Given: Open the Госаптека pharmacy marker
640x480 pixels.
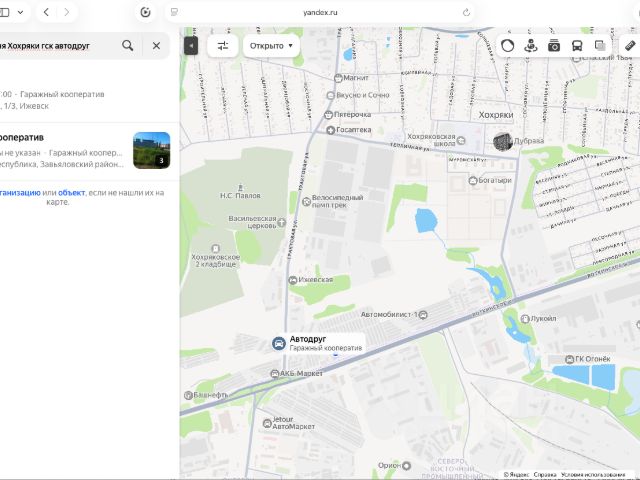Looking at the screenshot, I should coord(331,130).
